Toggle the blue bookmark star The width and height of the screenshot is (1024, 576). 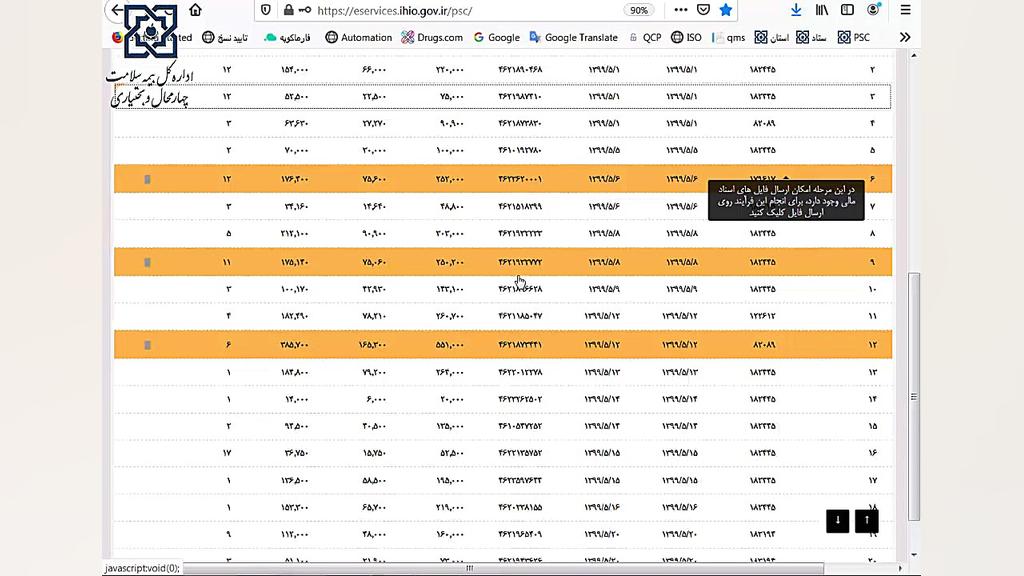726,10
